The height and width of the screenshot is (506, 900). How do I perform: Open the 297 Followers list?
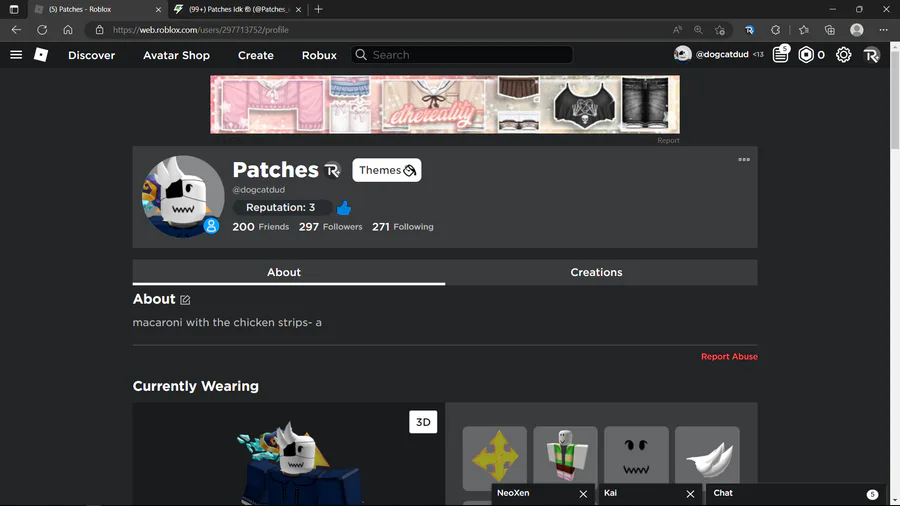pos(331,227)
